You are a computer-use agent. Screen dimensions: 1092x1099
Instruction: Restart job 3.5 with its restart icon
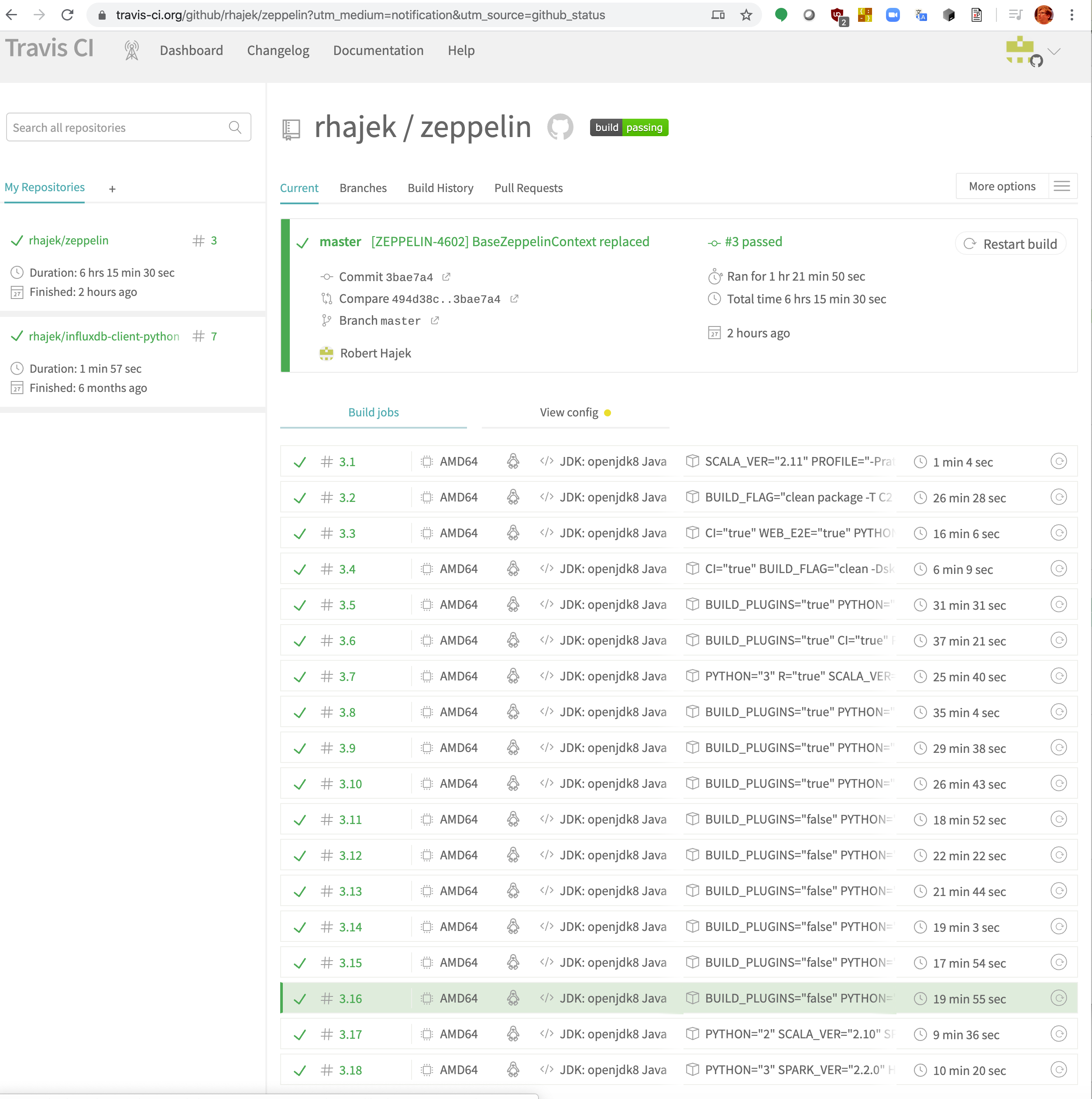(1058, 604)
